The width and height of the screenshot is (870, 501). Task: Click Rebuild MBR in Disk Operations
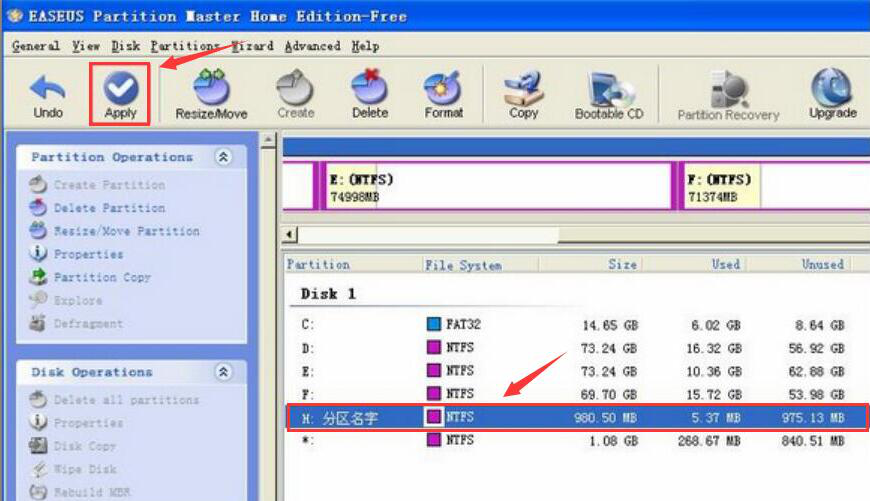[80, 492]
